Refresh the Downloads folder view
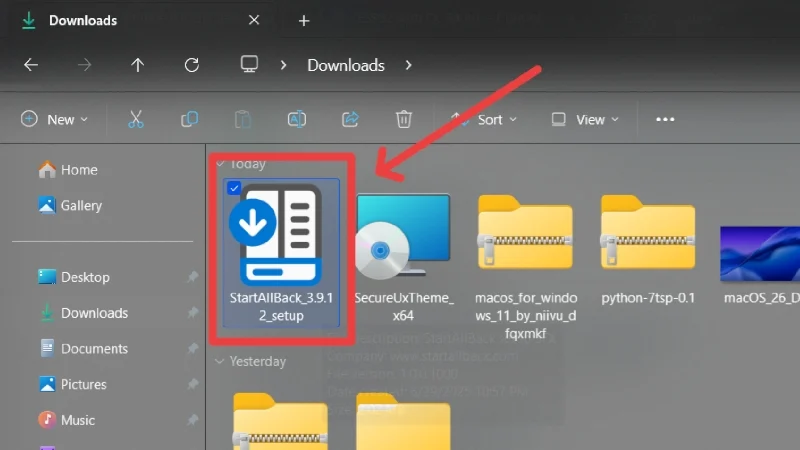 click(192, 65)
